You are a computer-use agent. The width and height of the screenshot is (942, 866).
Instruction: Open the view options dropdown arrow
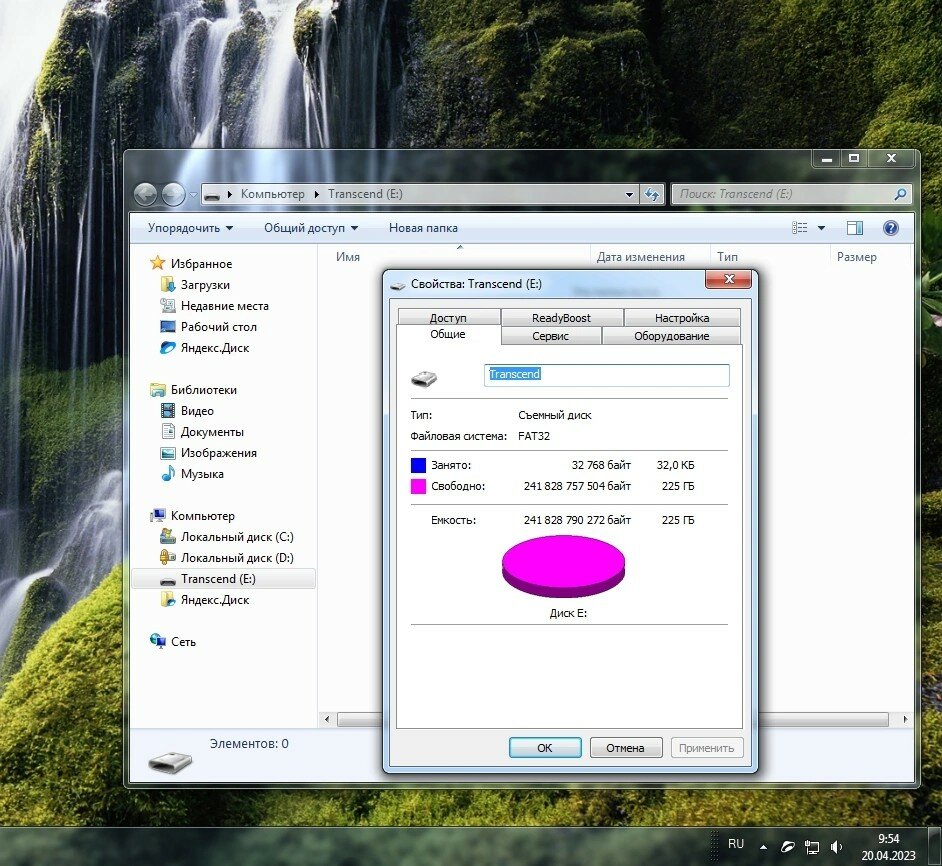point(821,228)
